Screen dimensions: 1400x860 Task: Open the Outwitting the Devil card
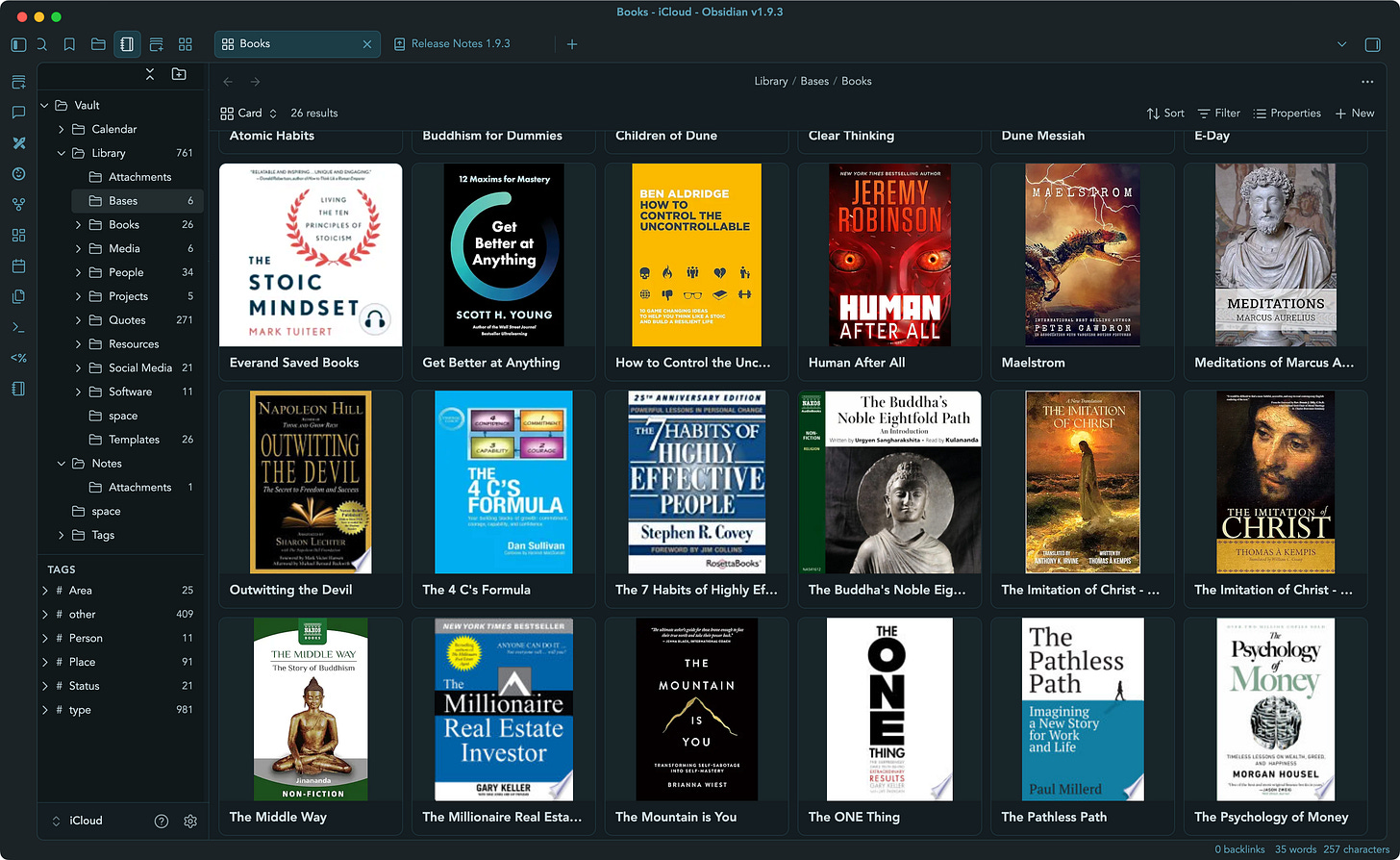[311, 498]
